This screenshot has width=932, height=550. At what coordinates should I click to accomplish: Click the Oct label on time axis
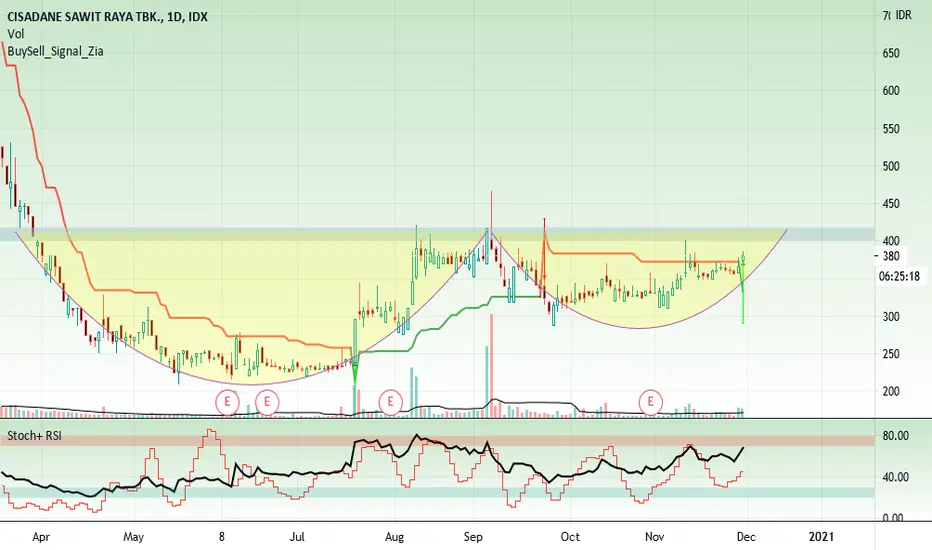(x=570, y=537)
